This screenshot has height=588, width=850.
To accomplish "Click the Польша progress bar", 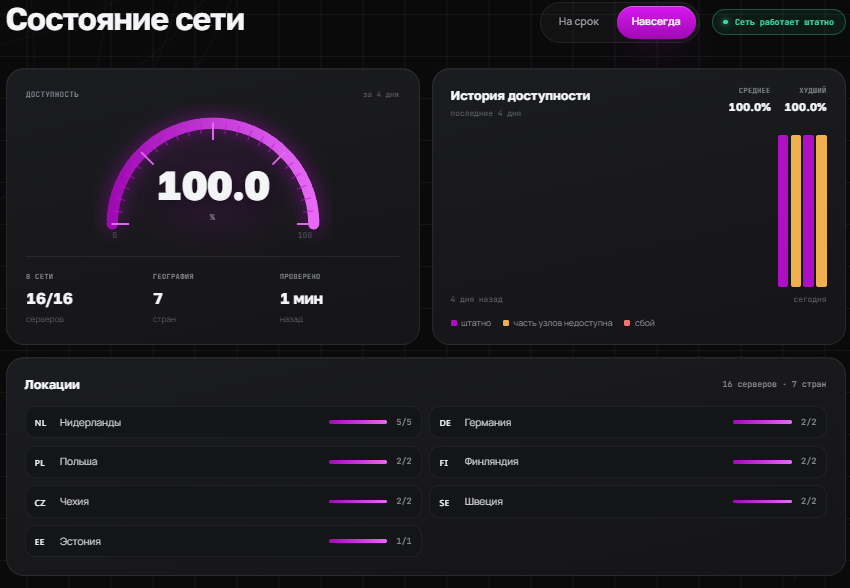I will click(x=358, y=462).
